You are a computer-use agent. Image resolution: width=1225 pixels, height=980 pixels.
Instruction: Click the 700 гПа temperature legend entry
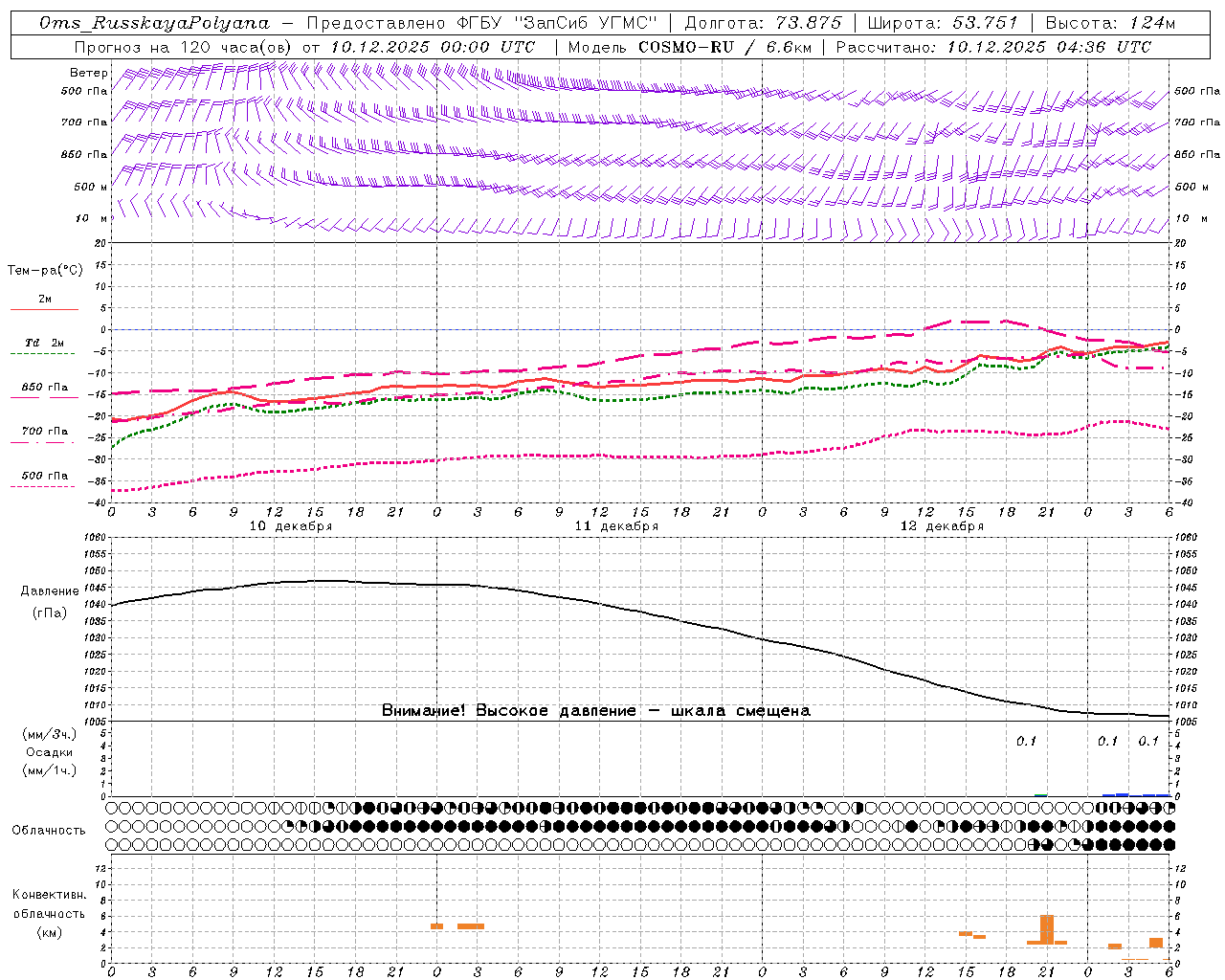45,432
